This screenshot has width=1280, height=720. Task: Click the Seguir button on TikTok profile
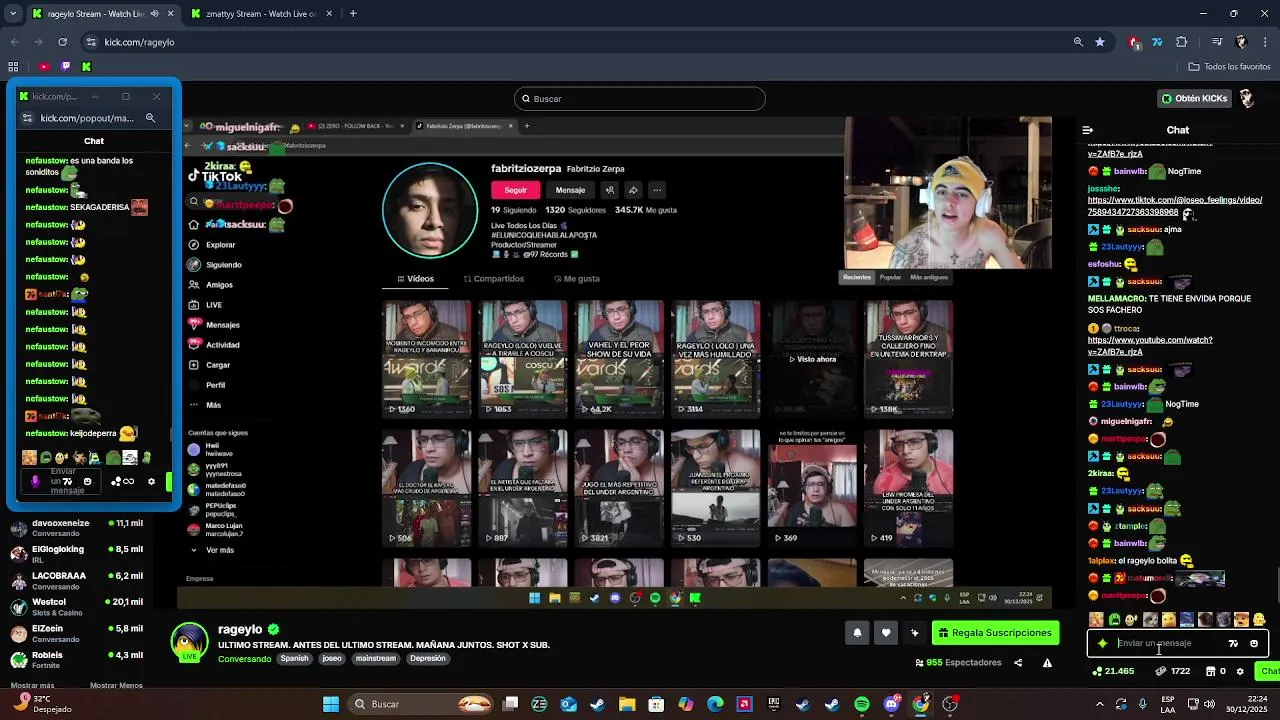[516, 190]
